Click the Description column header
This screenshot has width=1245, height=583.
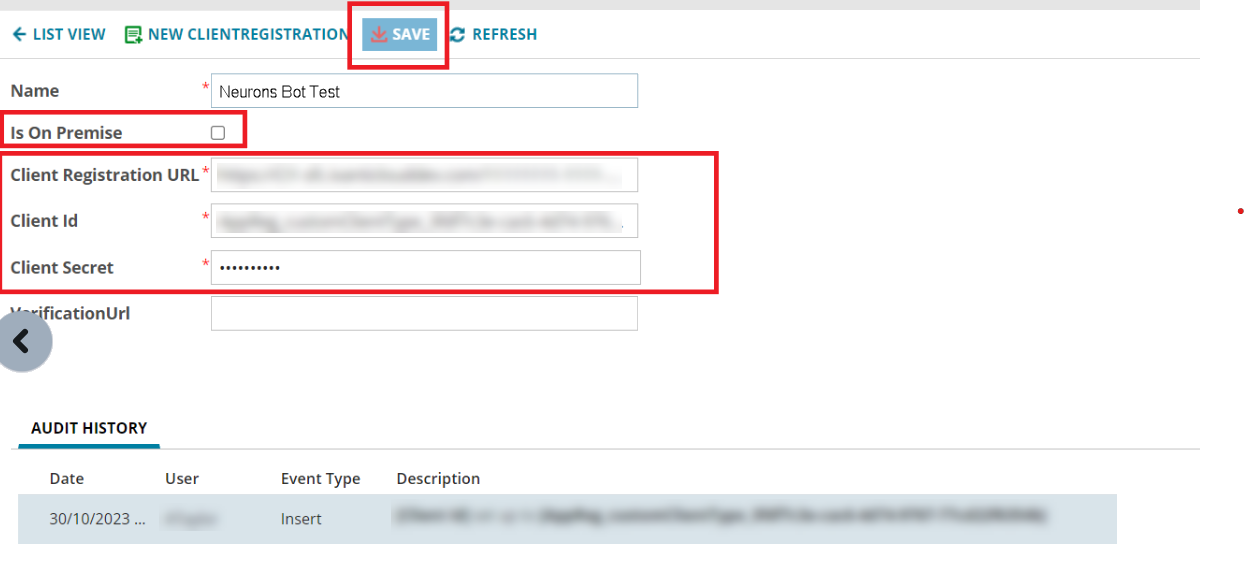[438, 478]
